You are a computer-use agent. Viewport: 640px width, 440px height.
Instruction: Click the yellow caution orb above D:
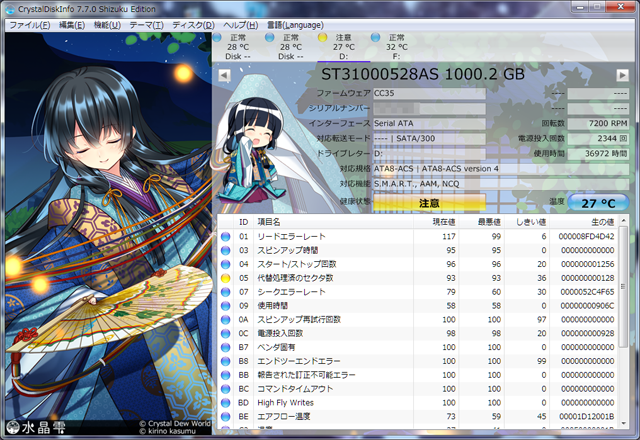point(322,38)
